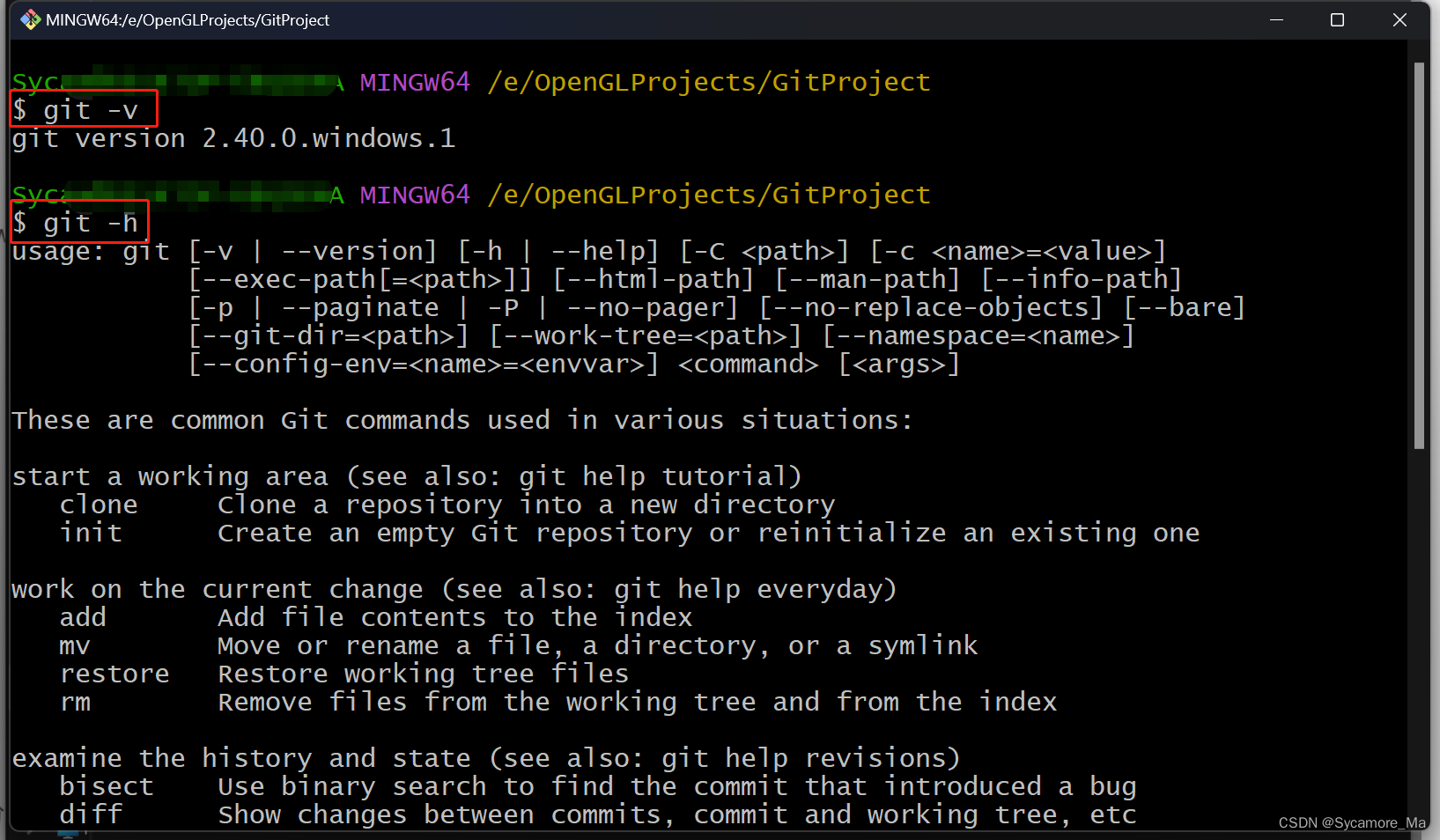The width and height of the screenshot is (1440, 840).
Task: Click the 'diff' command name
Action: click(x=91, y=814)
